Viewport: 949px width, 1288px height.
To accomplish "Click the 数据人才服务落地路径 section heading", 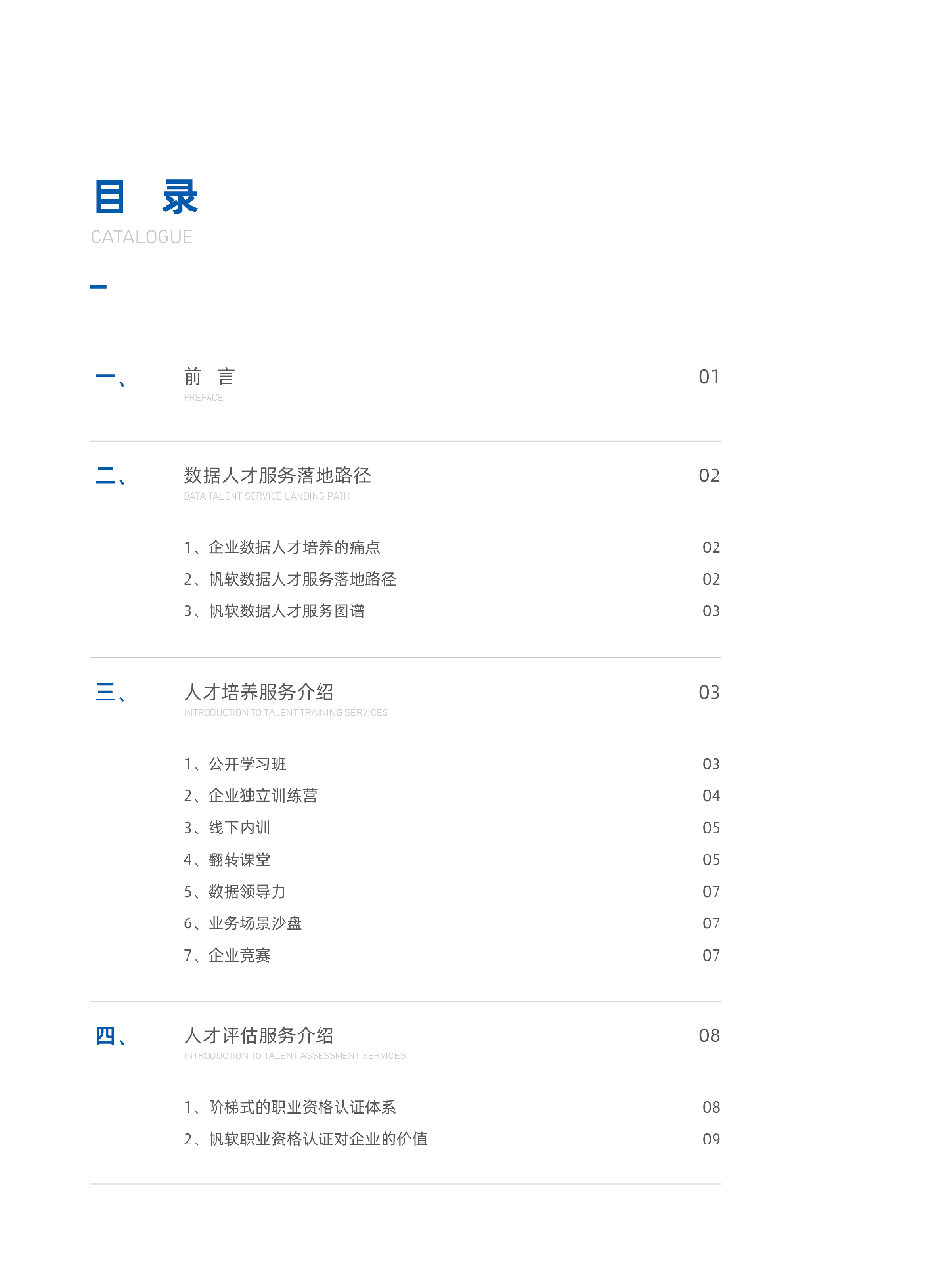I will click(x=277, y=476).
